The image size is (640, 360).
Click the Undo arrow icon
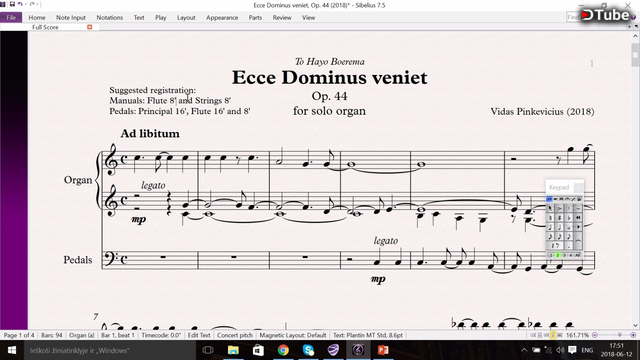click(20, 4)
